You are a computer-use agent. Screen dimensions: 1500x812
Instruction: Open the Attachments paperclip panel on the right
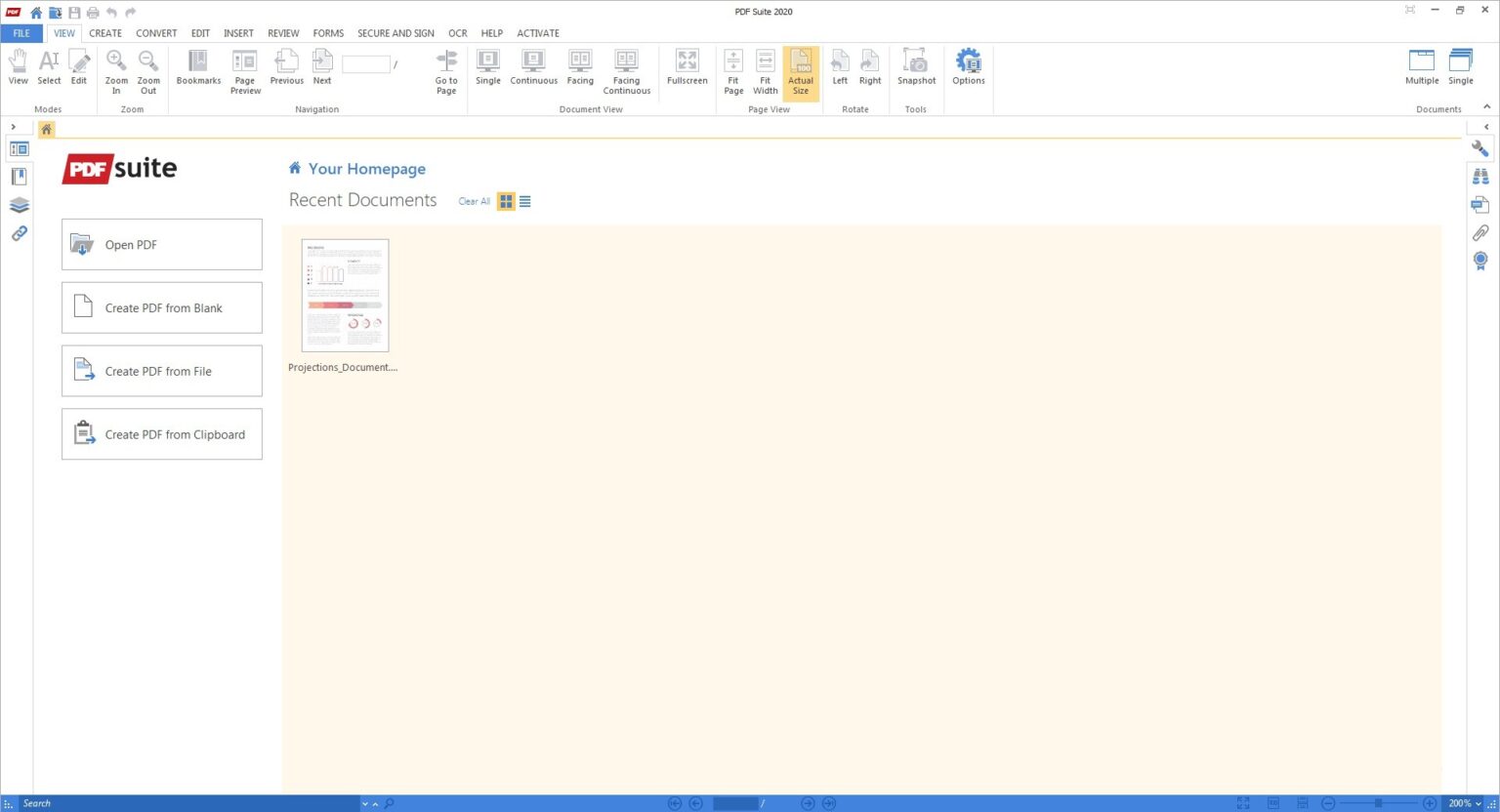[x=1480, y=232]
